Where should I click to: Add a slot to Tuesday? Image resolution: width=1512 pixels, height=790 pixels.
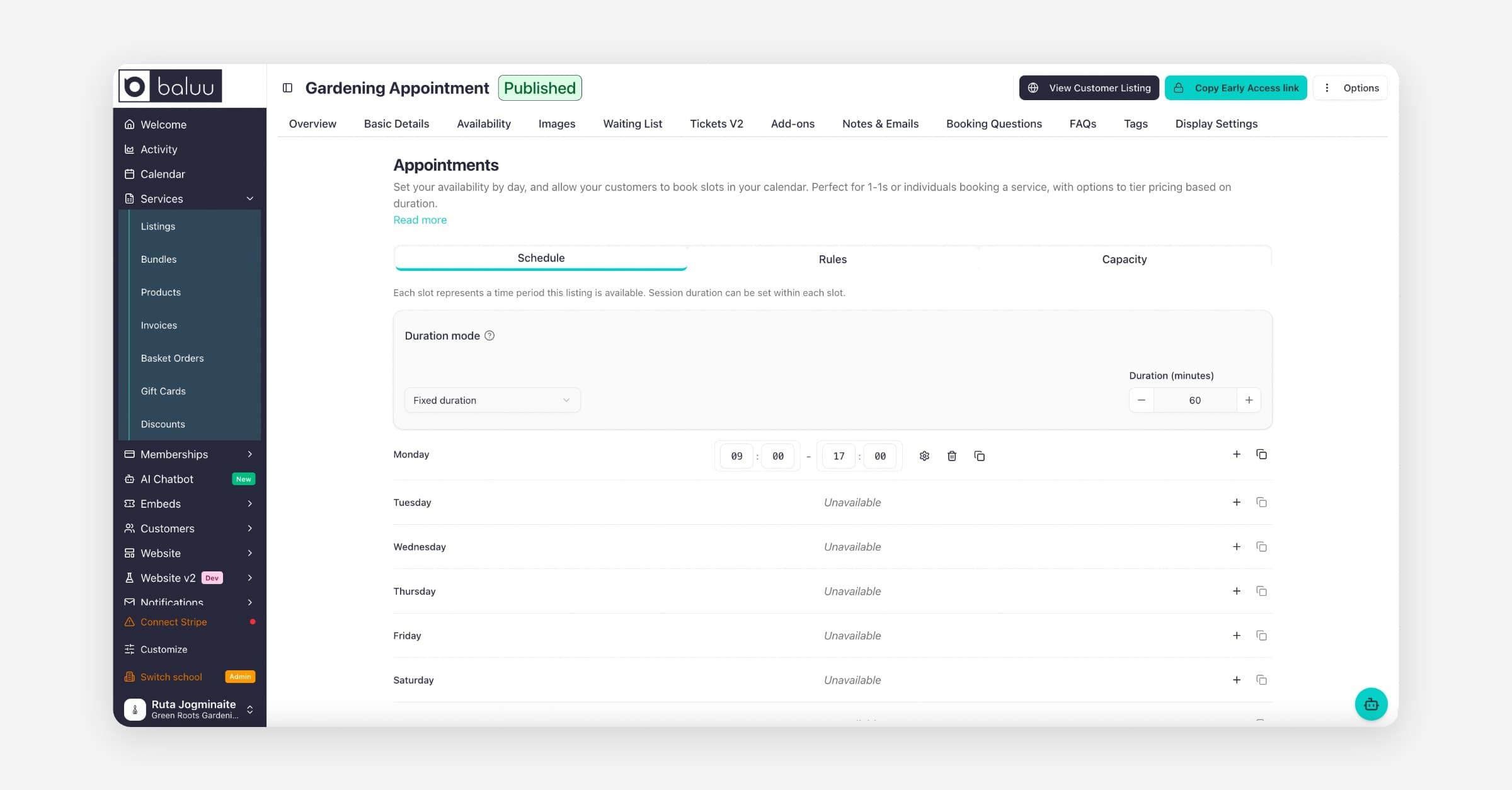[1237, 502]
